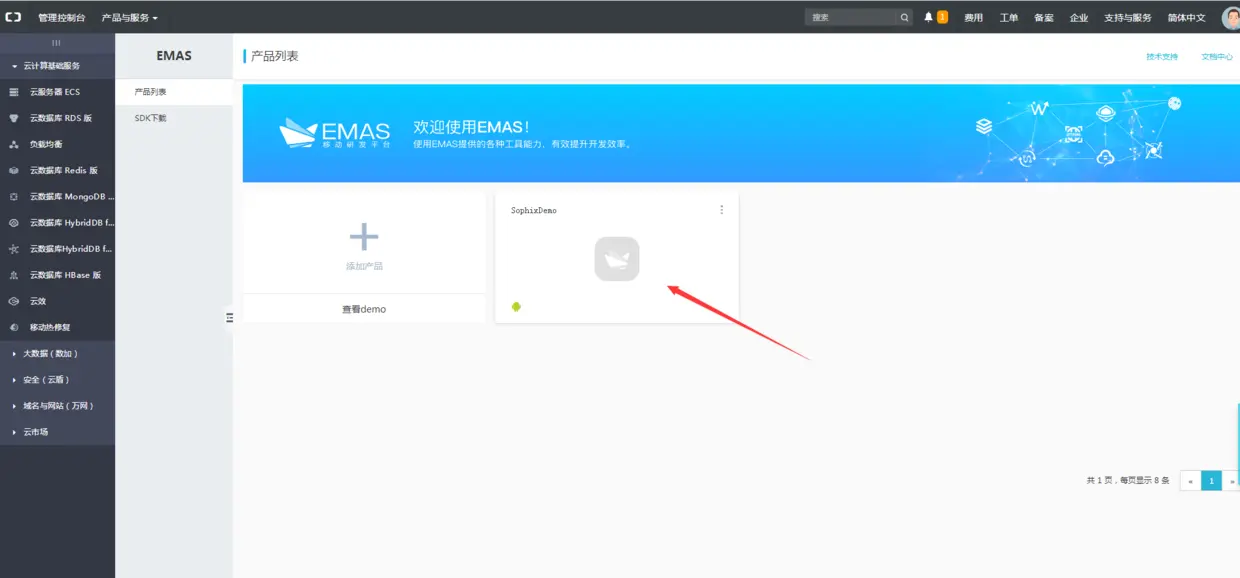Click the plus icon to add product
The height and width of the screenshot is (578, 1240).
click(x=364, y=237)
